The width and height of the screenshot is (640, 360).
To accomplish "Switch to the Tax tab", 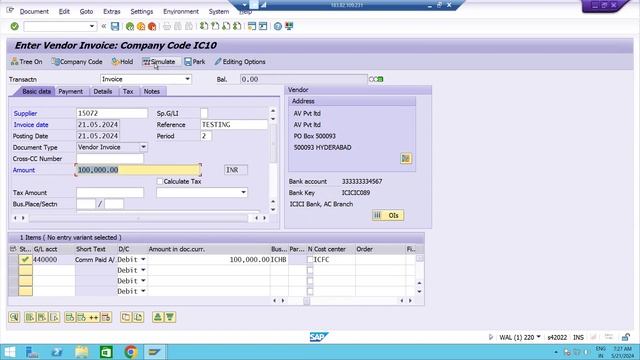I will (128, 91).
